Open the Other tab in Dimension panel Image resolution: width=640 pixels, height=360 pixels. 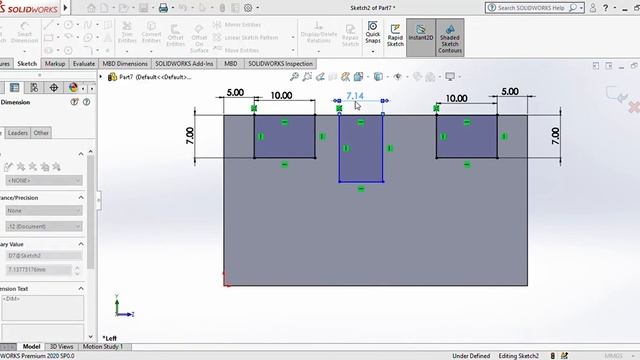[x=41, y=133]
